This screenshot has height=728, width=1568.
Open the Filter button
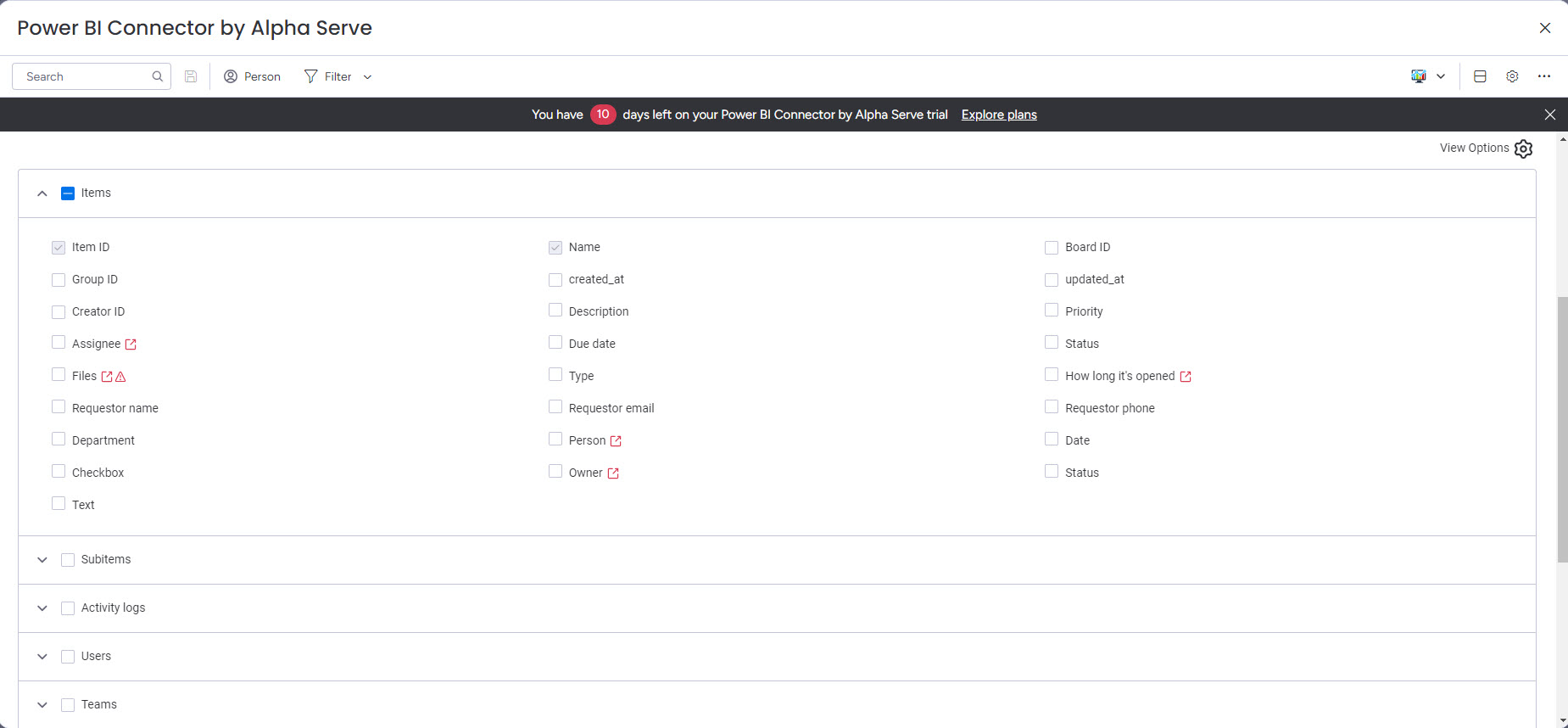tap(328, 76)
